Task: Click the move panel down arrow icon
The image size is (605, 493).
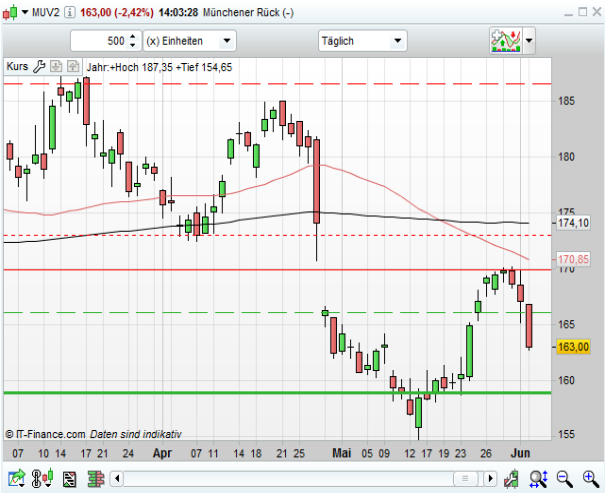Action: pos(56,66)
